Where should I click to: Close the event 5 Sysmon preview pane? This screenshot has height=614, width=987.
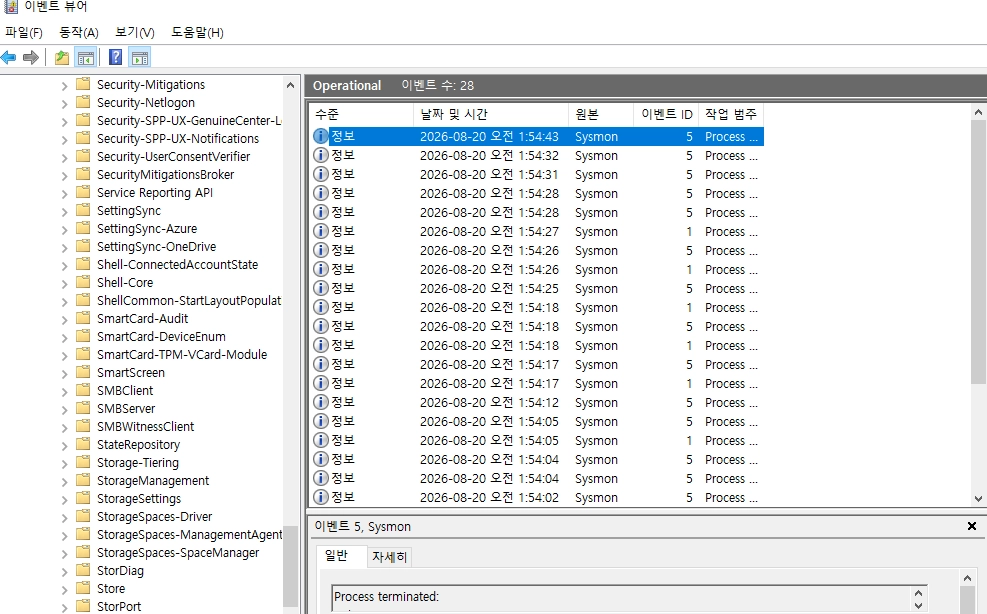point(971,526)
